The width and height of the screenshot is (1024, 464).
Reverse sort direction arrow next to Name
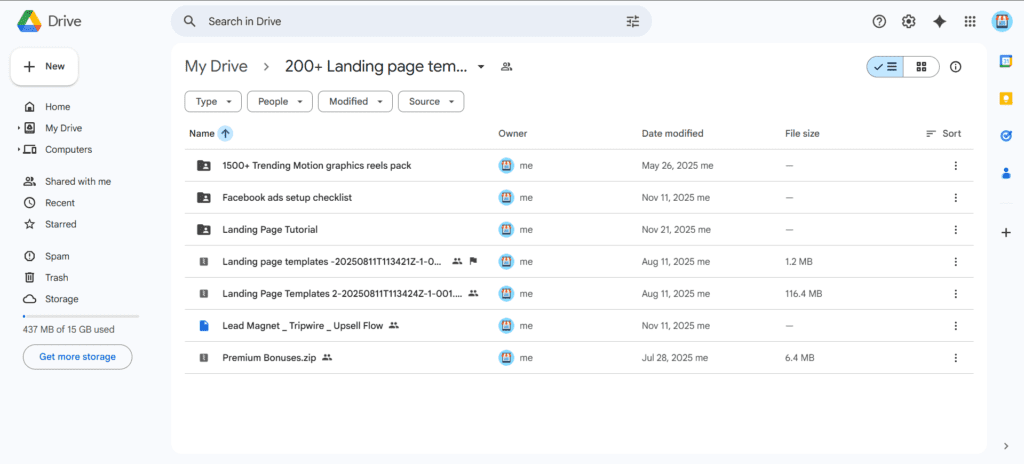[x=225, y=133]
